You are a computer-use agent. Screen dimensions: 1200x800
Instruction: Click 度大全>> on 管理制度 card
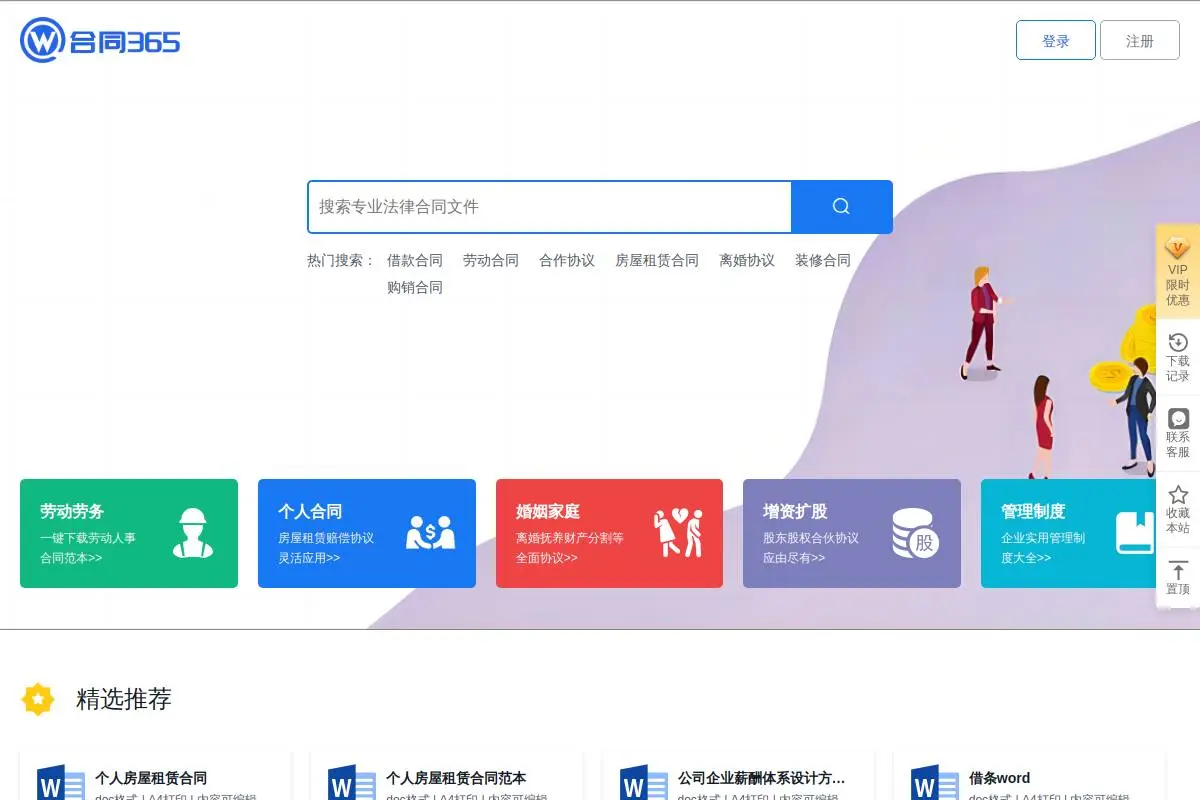(1026, 558)
